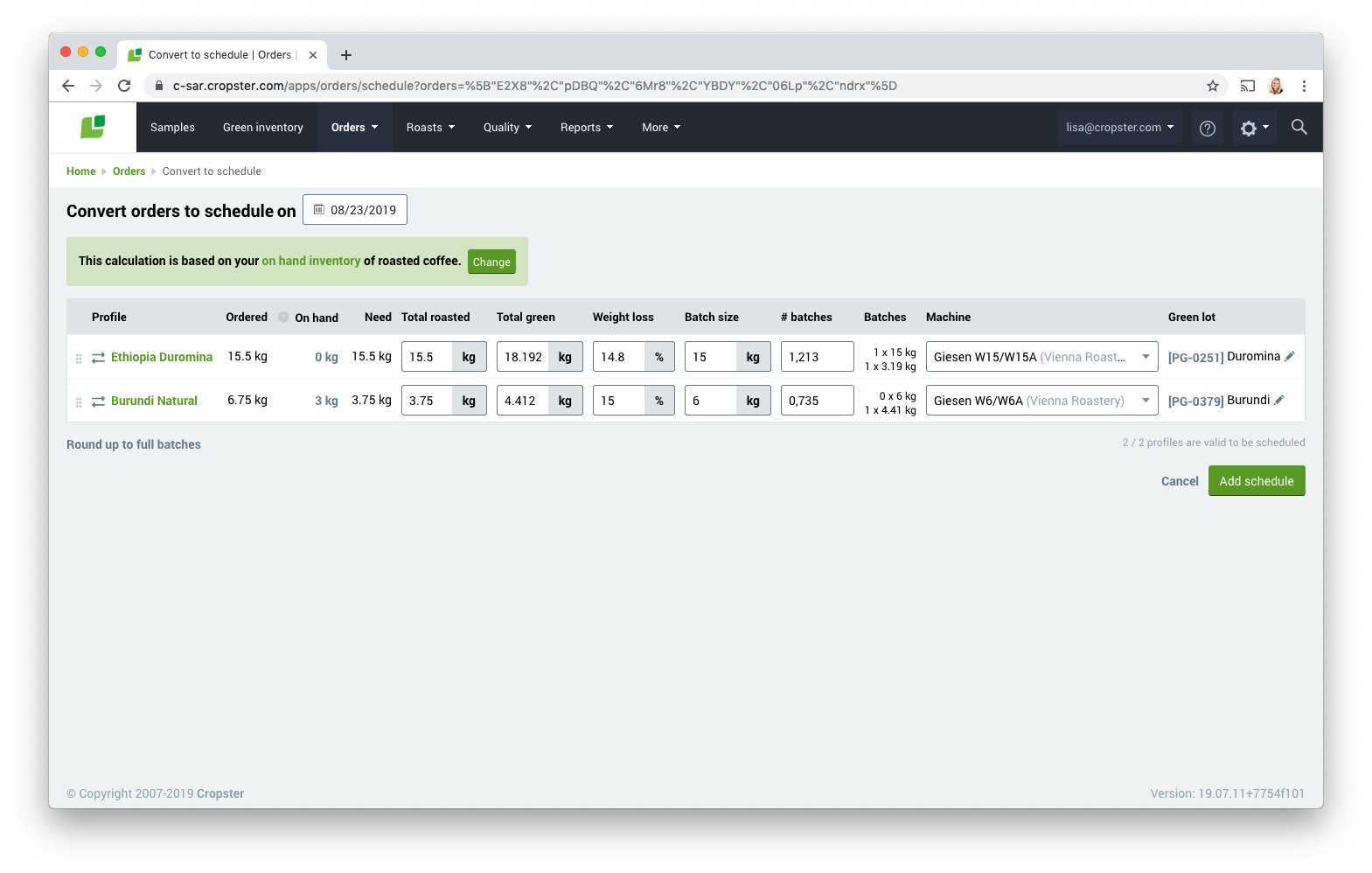Image resolution: width=1372 pixels, height=873 pixels.
Task: Click the On hand info circle icon
Action: click(283, 317)
